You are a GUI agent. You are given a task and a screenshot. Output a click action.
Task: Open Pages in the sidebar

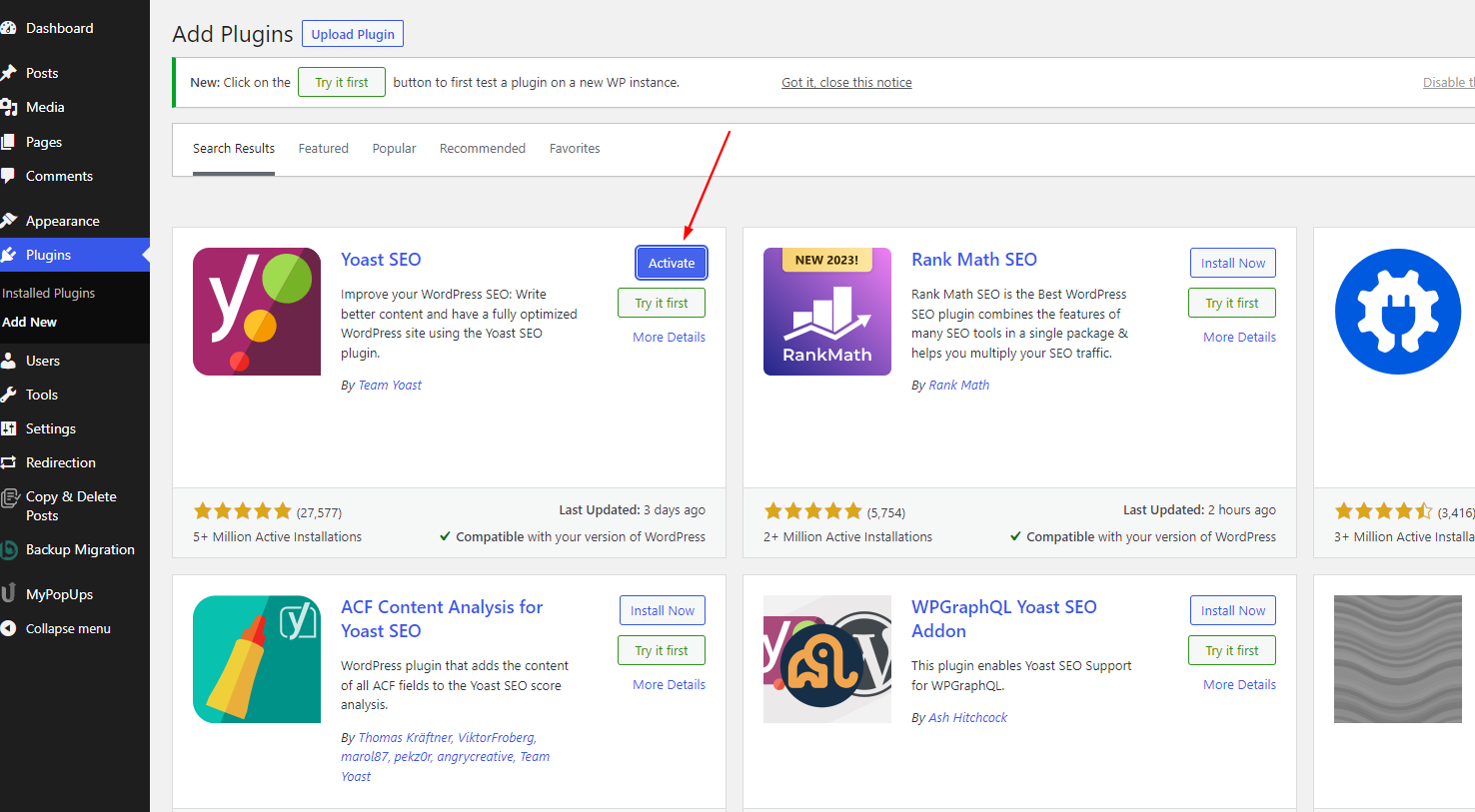coord(44,142)
